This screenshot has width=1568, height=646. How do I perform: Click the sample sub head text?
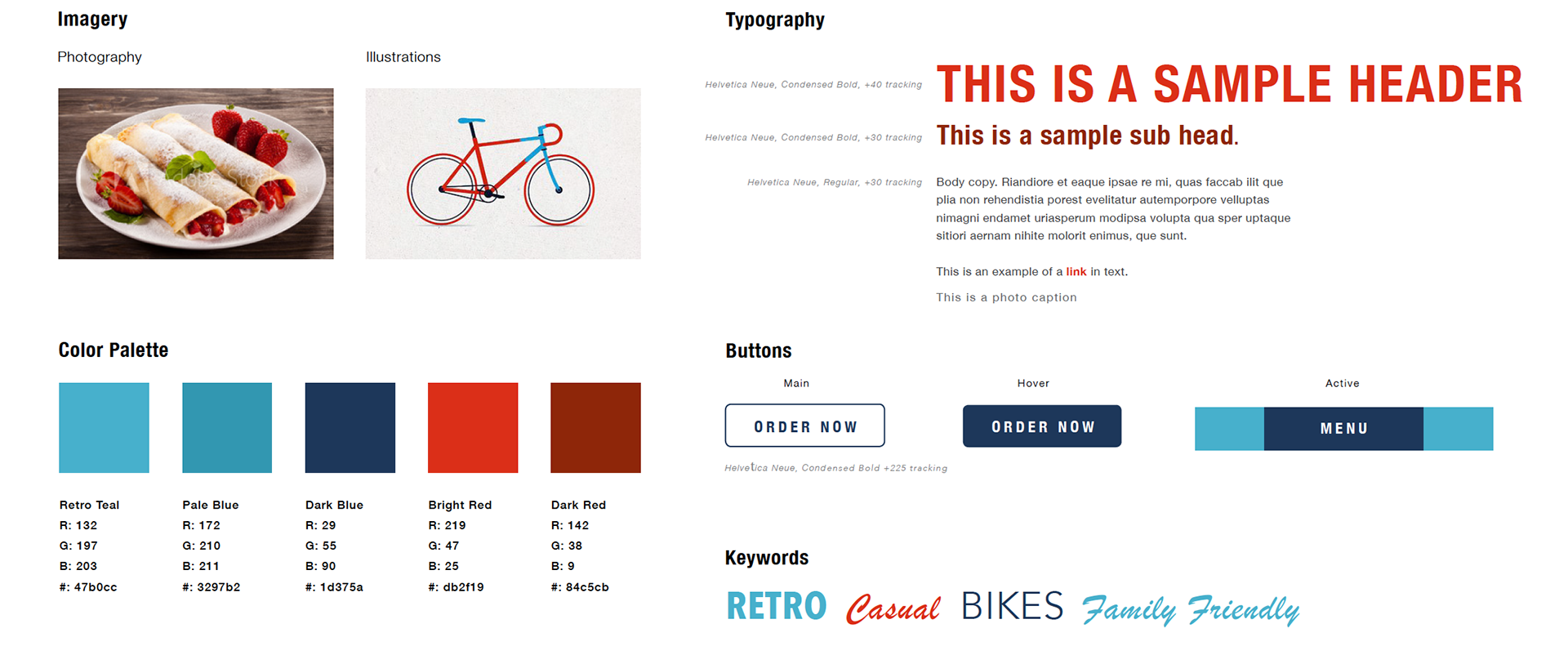1087,136
